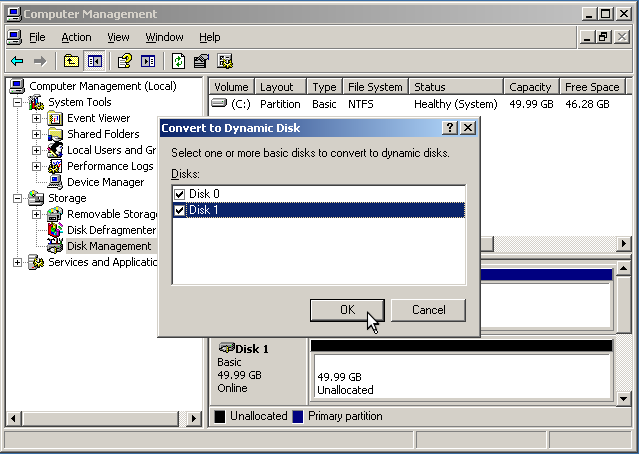Select the Disk Defragmenter tree item

(x=111, y=230)
